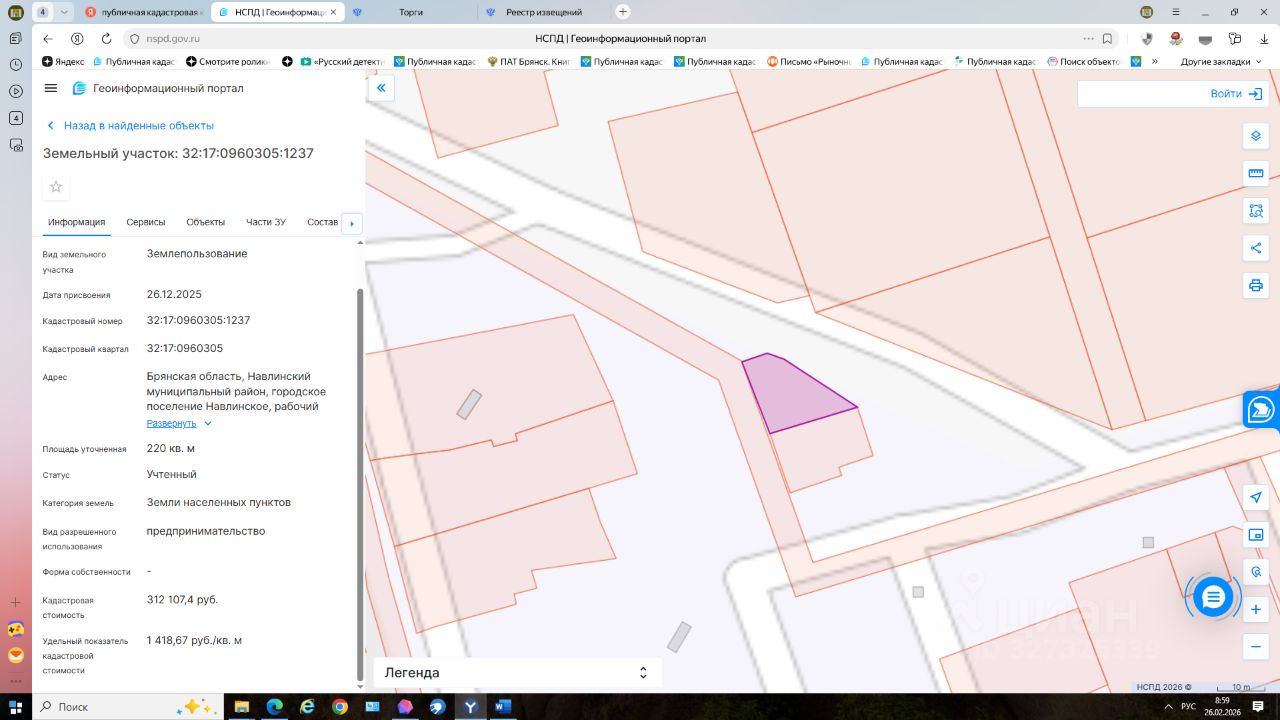
Task: Zoom out on the map
Action: coord(1256,647)
